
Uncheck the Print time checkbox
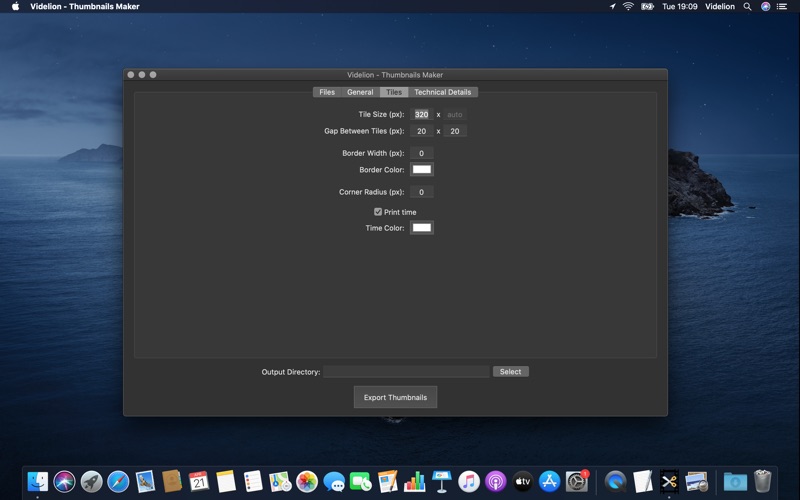pos(378,212)
